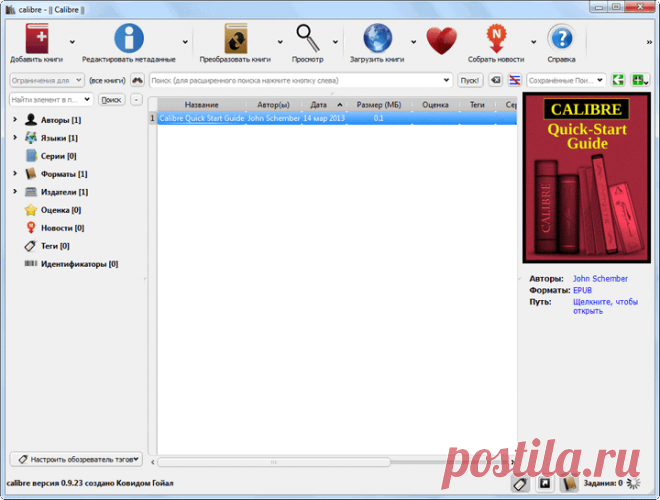
Task: Click the collapse all minus button
Action: (x=136, y=100)
